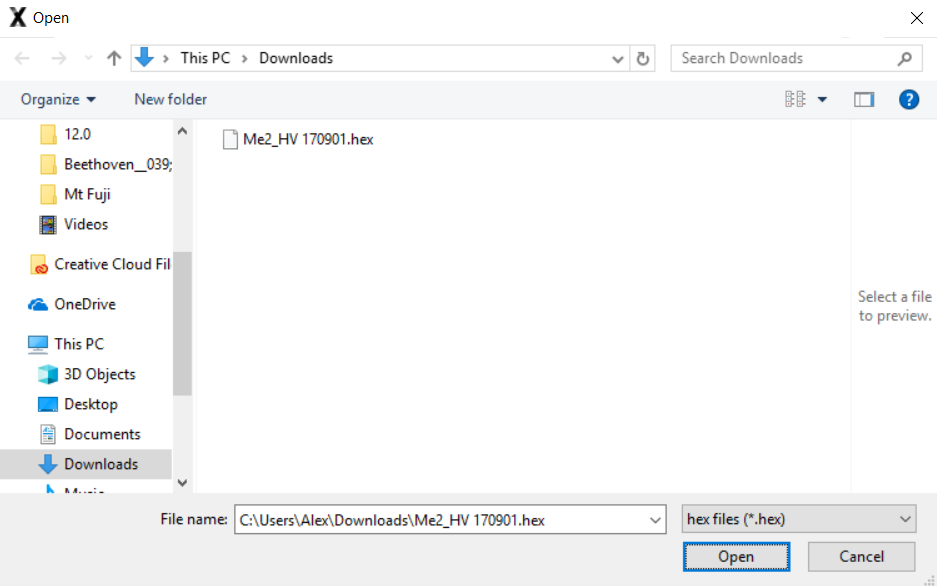
Task: Open Documents in the navigation pane
Action: (102, 434)
